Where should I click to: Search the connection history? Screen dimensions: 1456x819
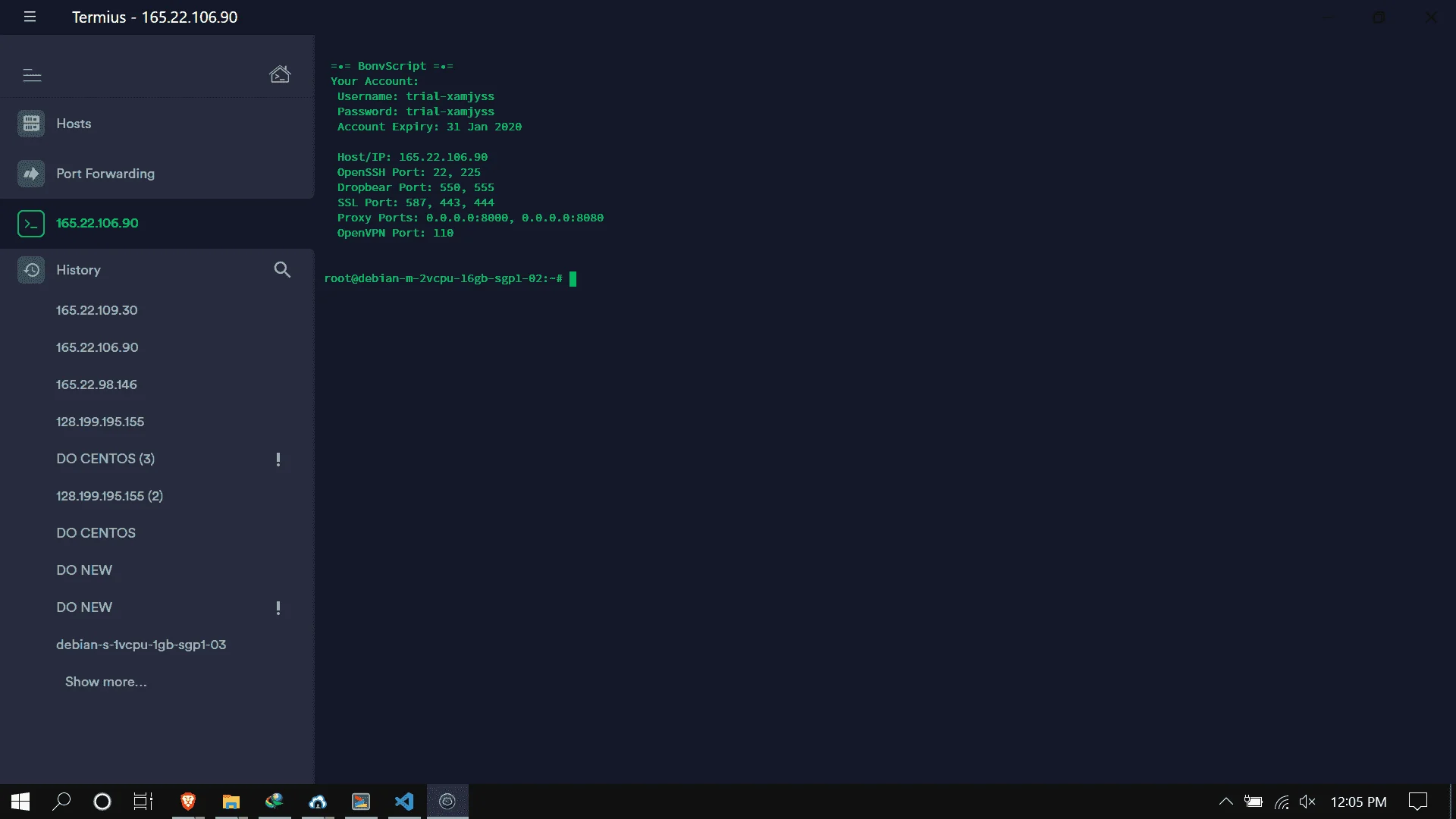(x=282, y=270)
